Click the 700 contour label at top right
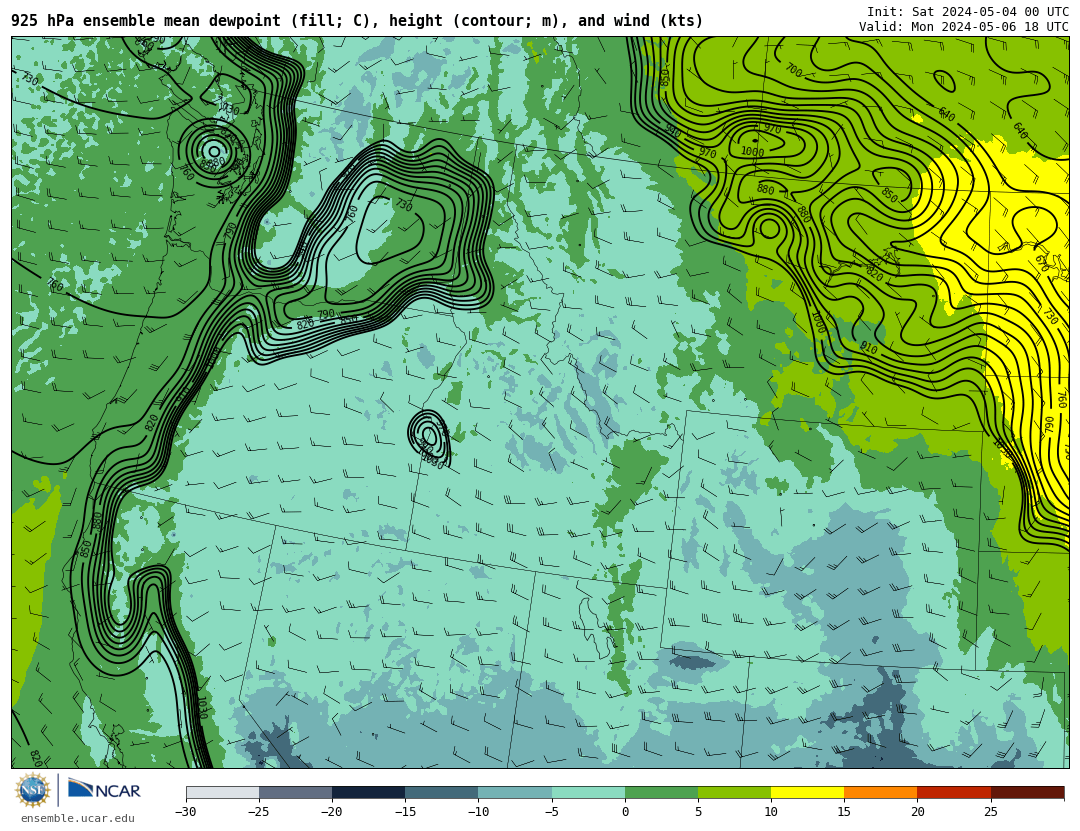Image resolution: width=1080 pixels, height=831 pixels. 793,70
